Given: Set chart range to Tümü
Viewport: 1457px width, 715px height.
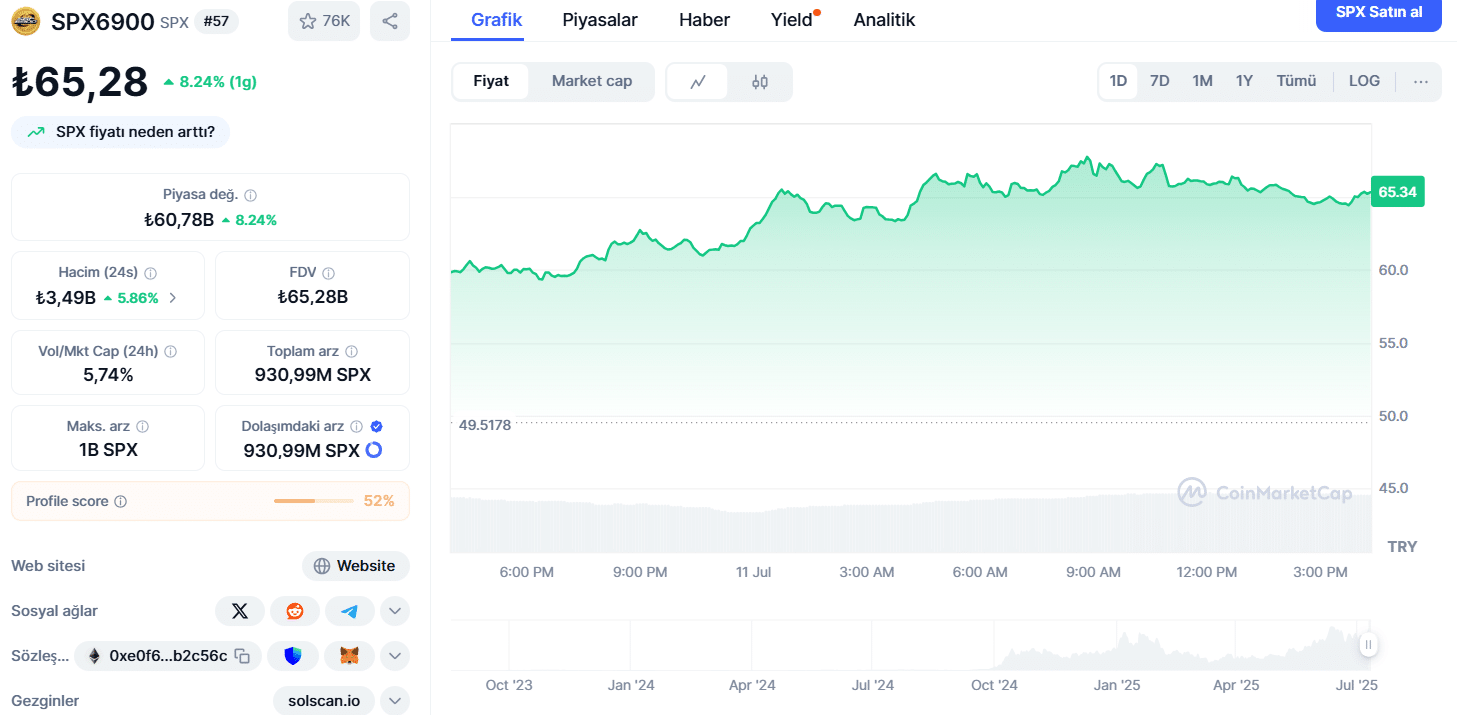Looking at the screenshot, I should (1296, 82).
